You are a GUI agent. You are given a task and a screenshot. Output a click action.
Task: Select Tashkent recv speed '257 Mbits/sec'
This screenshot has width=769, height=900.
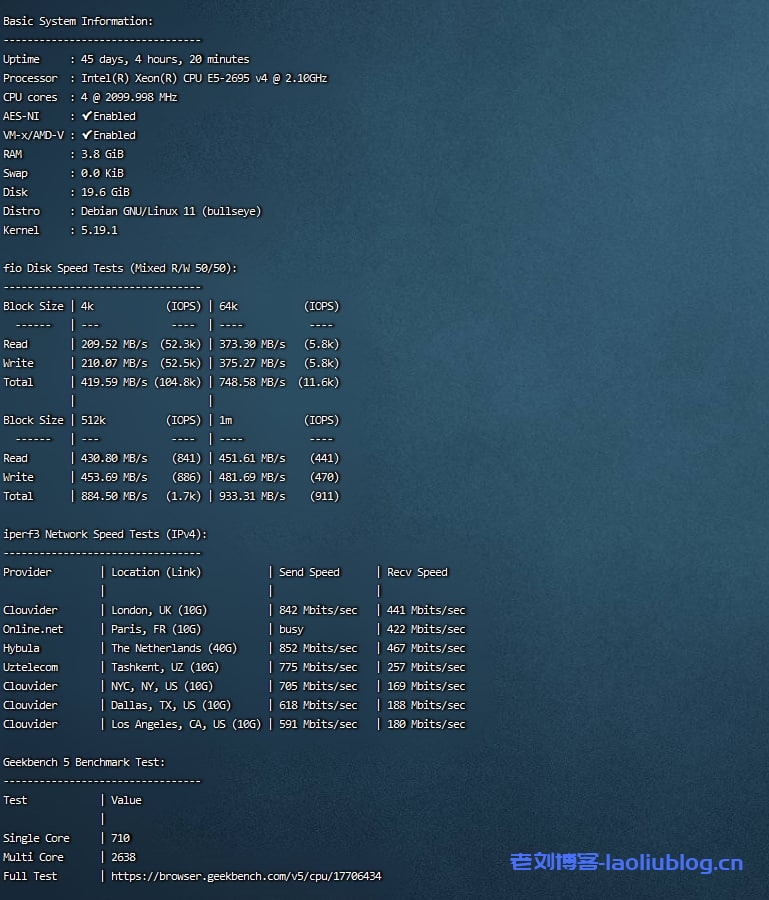[426, 667]
